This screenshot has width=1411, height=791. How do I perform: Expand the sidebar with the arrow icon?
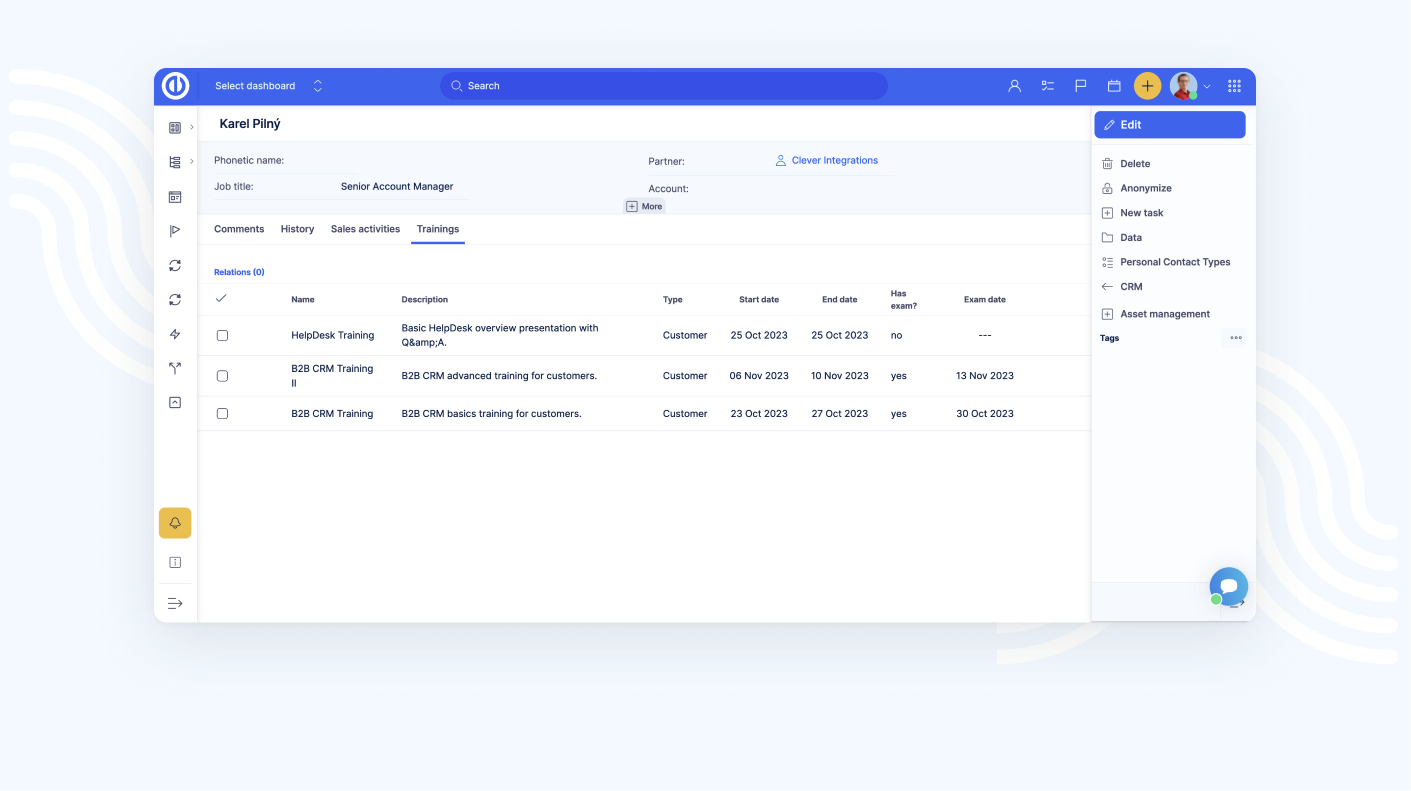(175, 603)
